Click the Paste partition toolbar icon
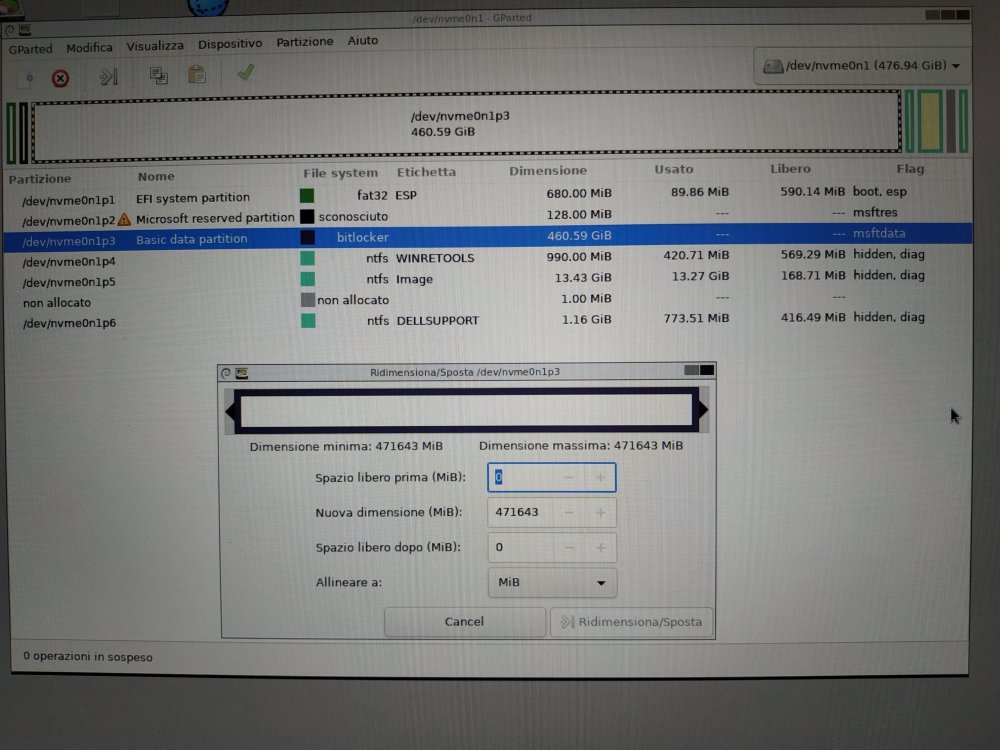 point(197,75)
